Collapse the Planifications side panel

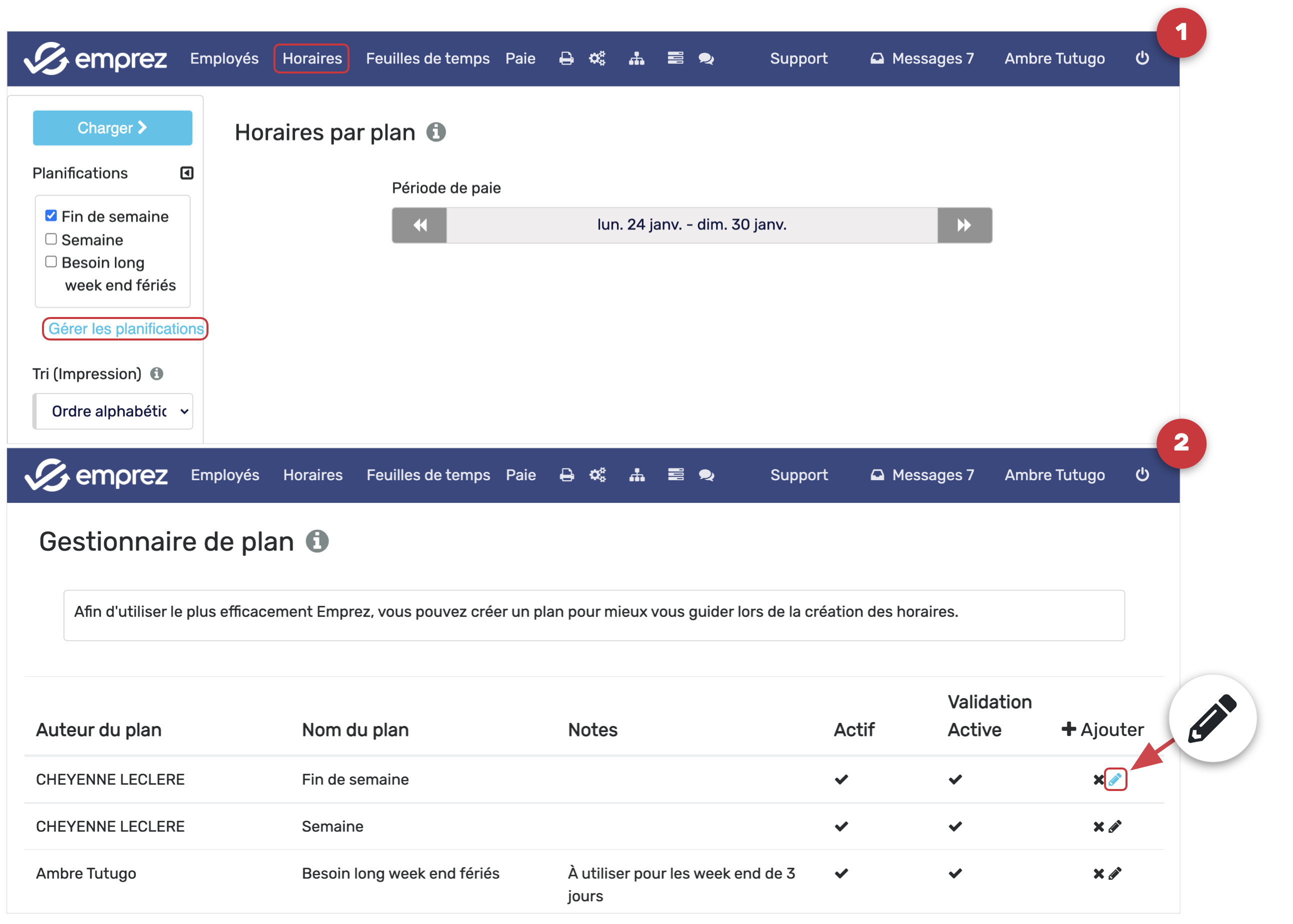click(x=186, y=173)
